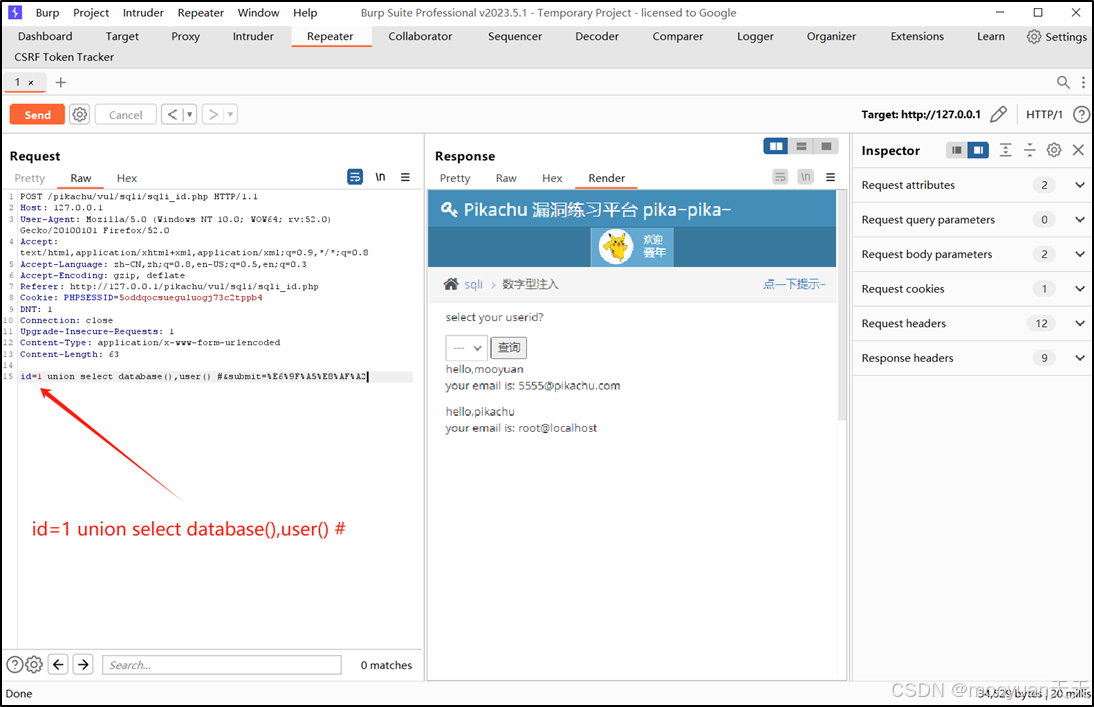The height and width of the screenshot is (707, 1094).
Task: Select top-bottom layout icon
Action: point(801,146)
